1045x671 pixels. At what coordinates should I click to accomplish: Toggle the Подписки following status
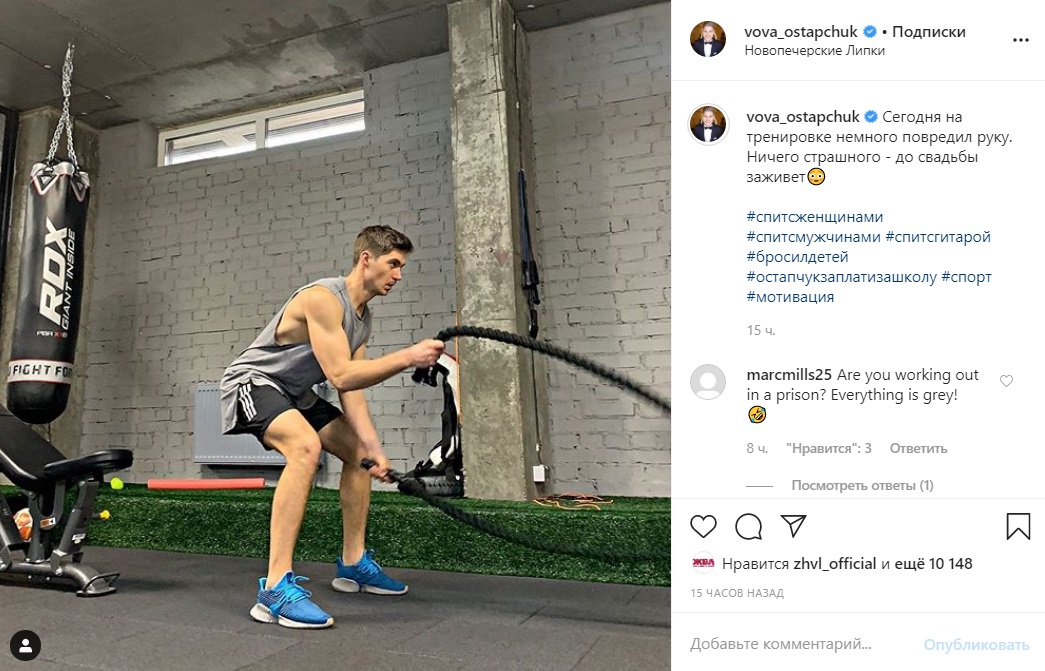929,31
